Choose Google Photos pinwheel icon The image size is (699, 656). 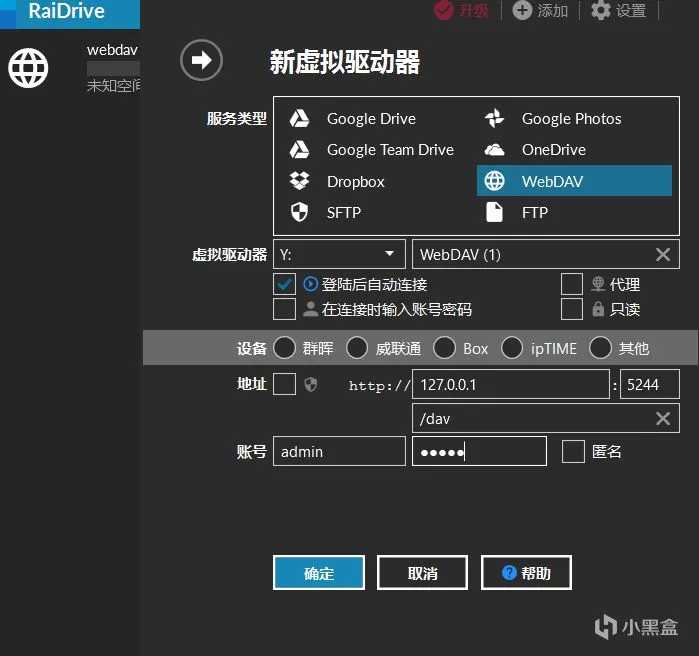pos(494,119)
